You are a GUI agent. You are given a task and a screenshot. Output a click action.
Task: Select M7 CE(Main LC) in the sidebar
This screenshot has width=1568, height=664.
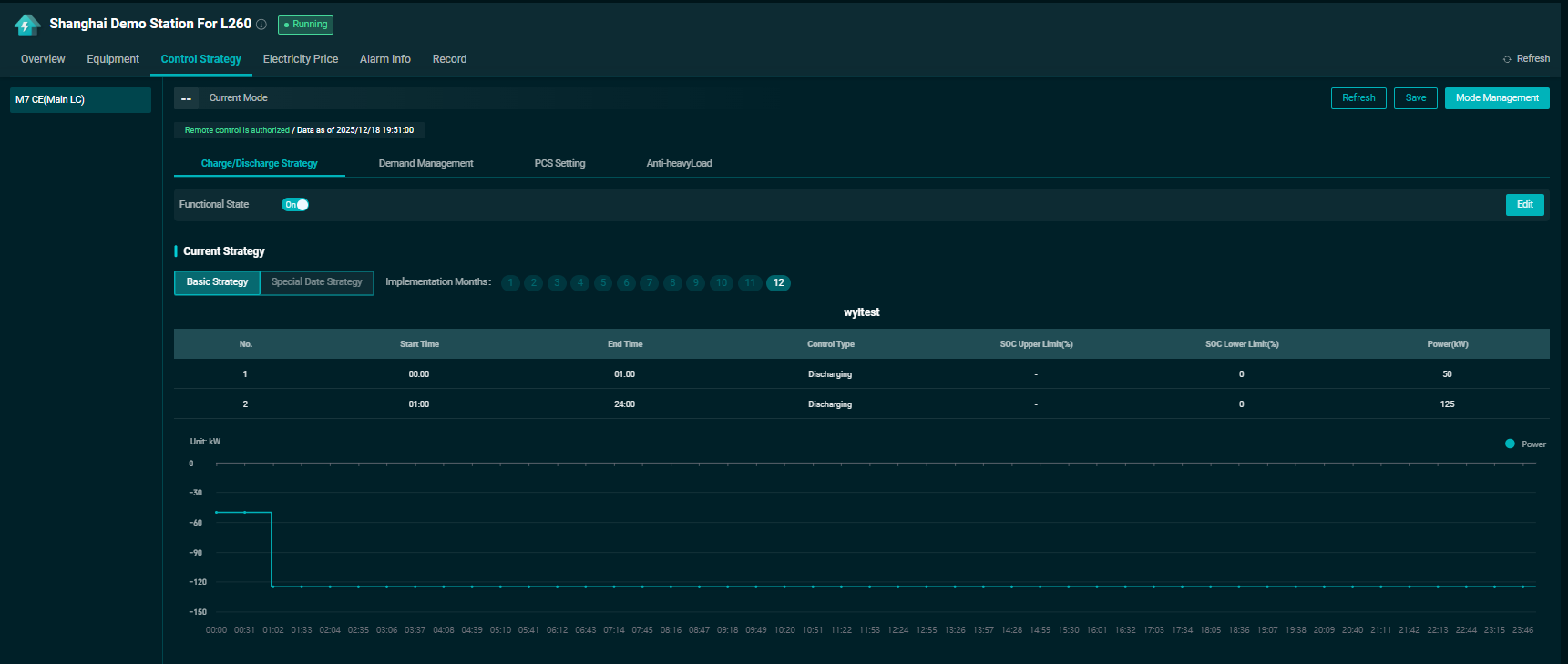pos(80,100)
